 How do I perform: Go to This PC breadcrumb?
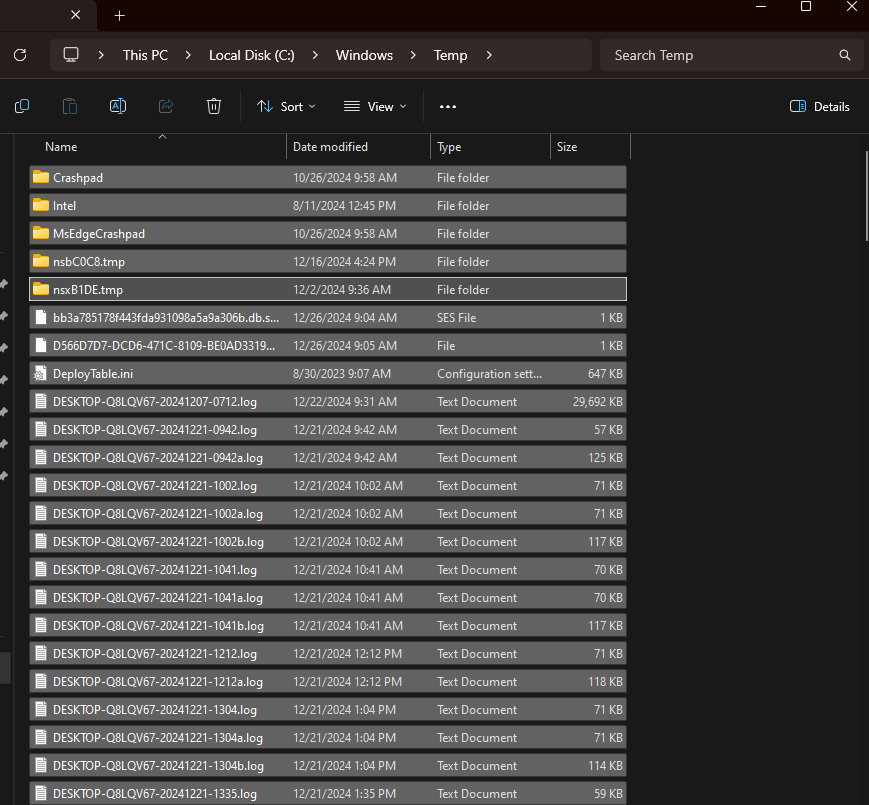[x=145, y=55]
